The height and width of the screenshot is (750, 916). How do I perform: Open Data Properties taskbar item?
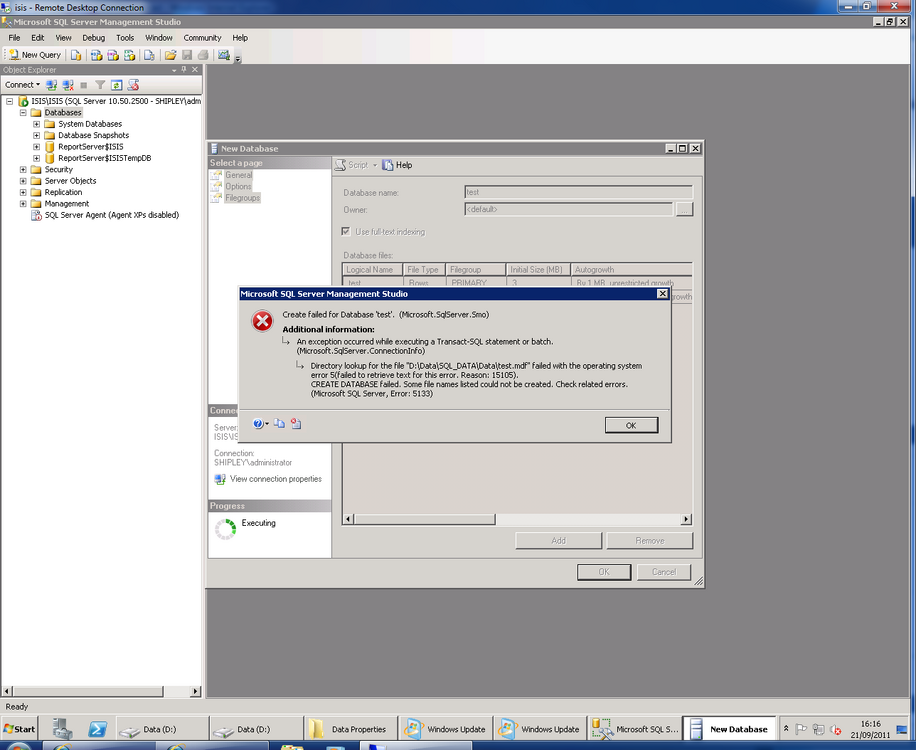tap(351, 729)
